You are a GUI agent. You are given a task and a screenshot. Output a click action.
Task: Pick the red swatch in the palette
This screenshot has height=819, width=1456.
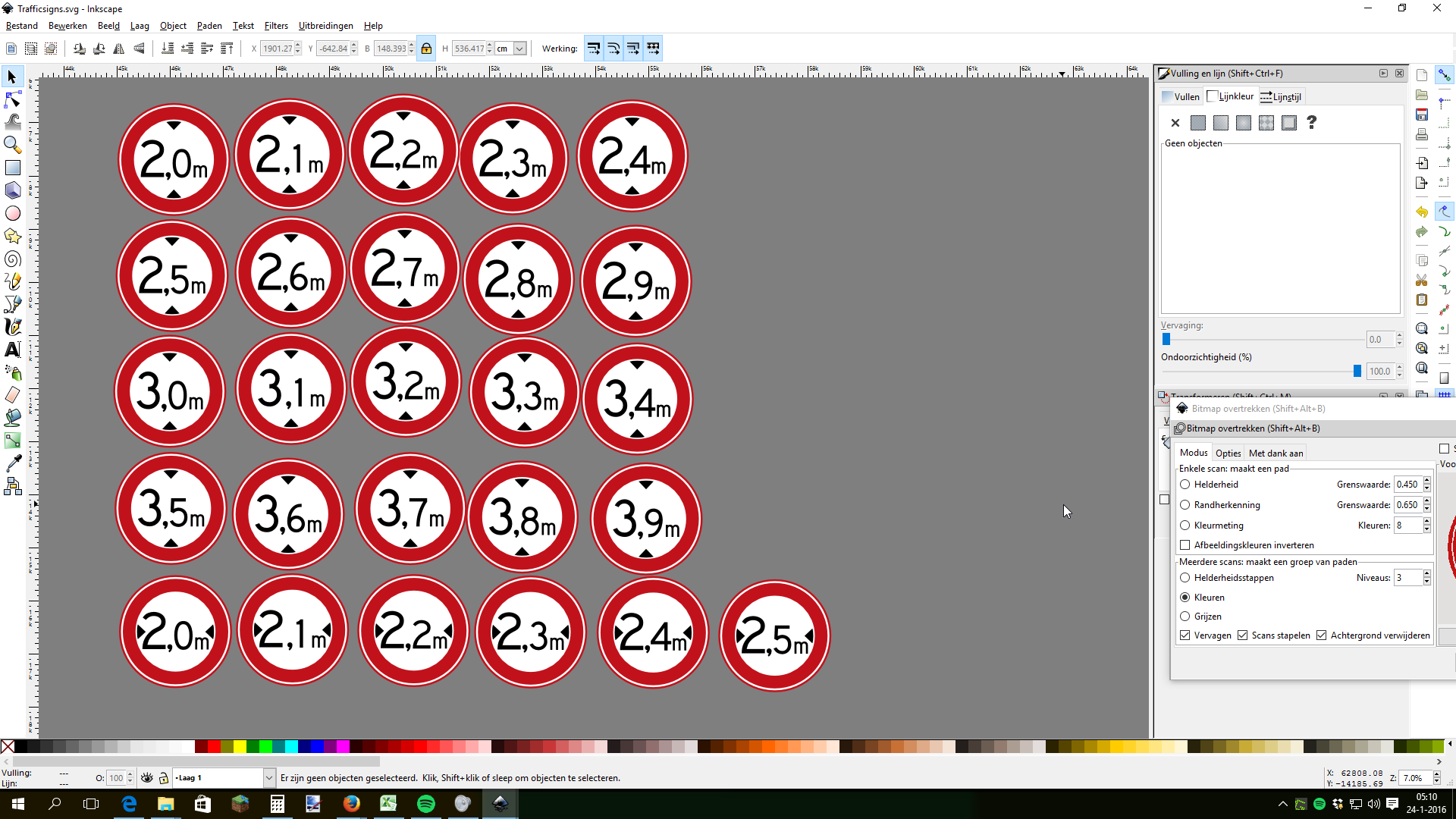pos(214,747)
